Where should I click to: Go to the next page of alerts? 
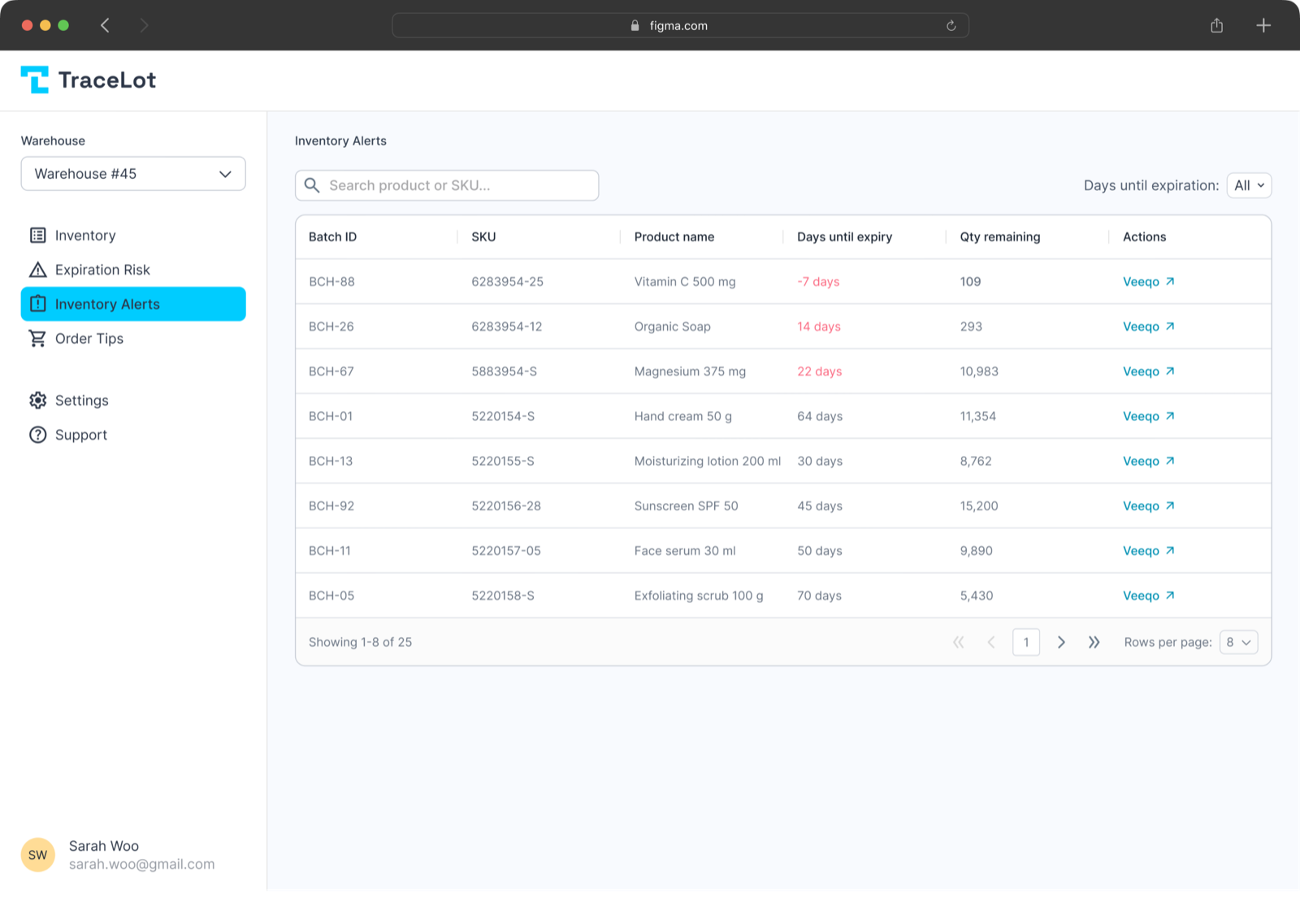coord(1061,642)
